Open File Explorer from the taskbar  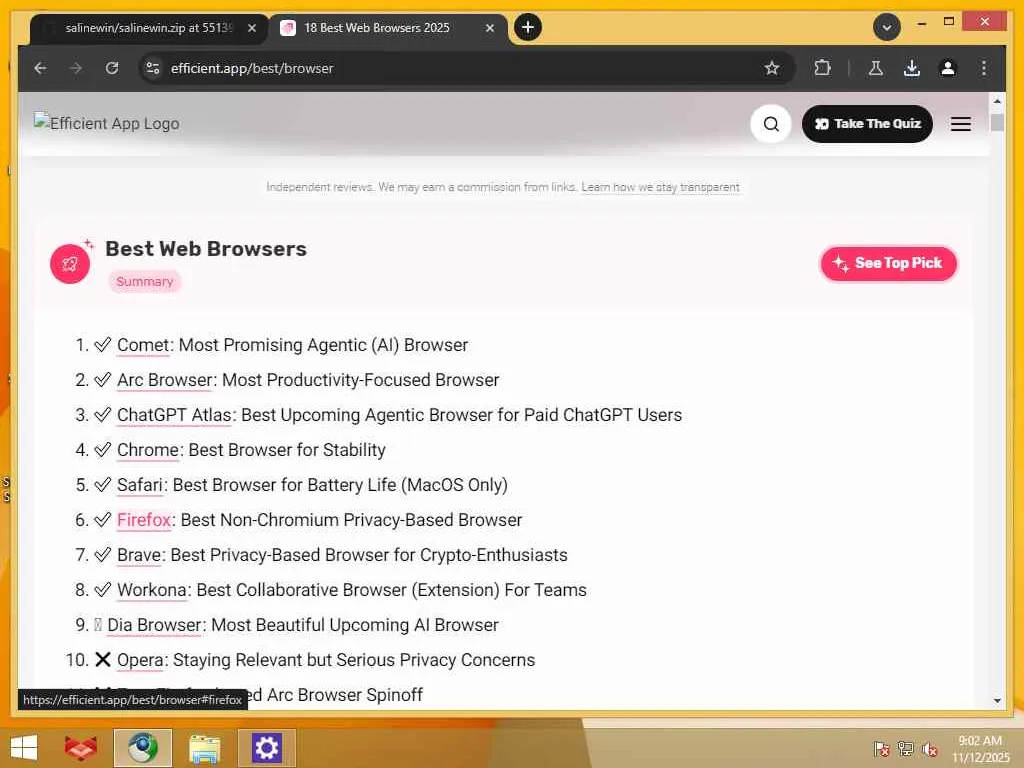(x=204, y=748)
